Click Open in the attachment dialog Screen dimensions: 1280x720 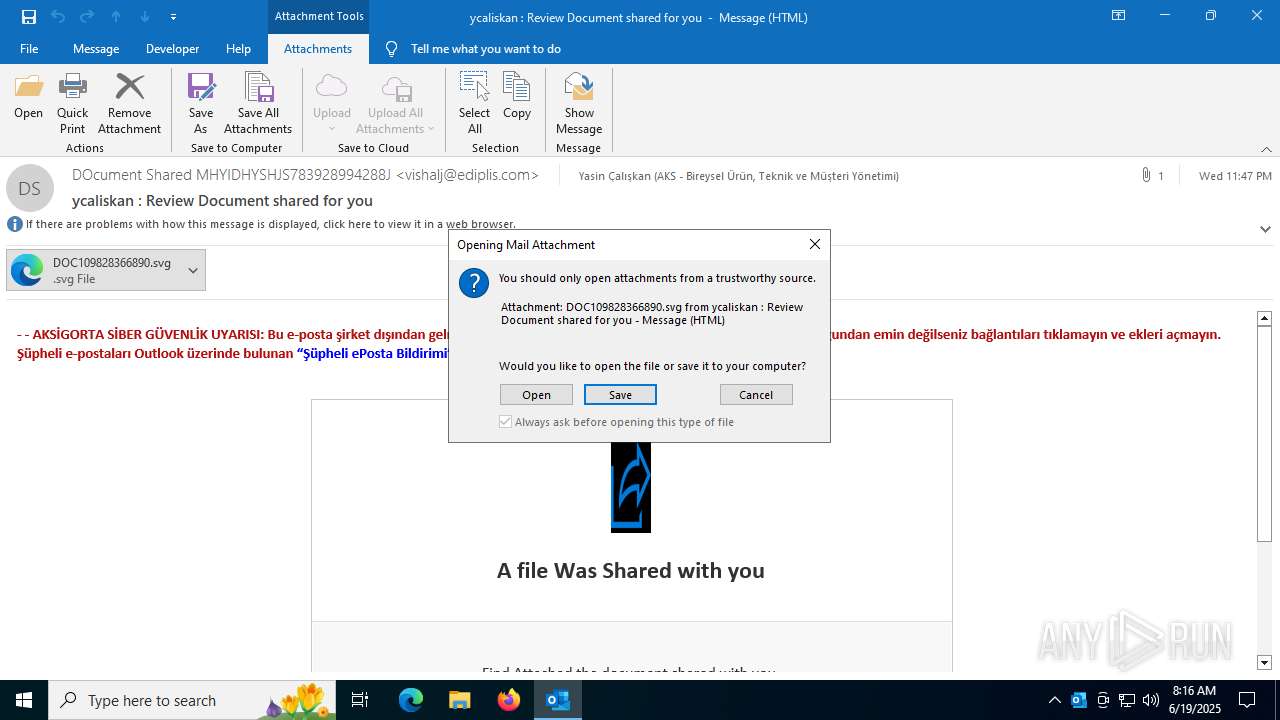pos(536,394)
